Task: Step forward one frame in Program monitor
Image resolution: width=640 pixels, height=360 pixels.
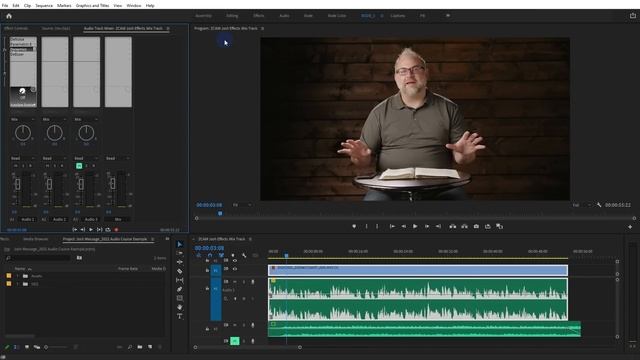Action: click(x=427, y=226)
